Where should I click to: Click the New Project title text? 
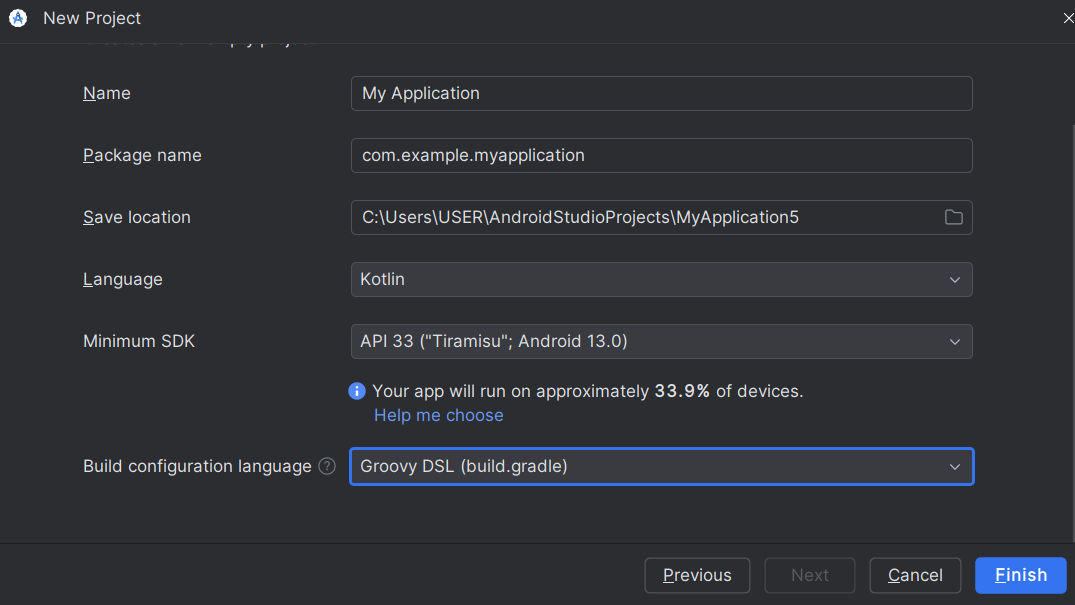point(92,19)
